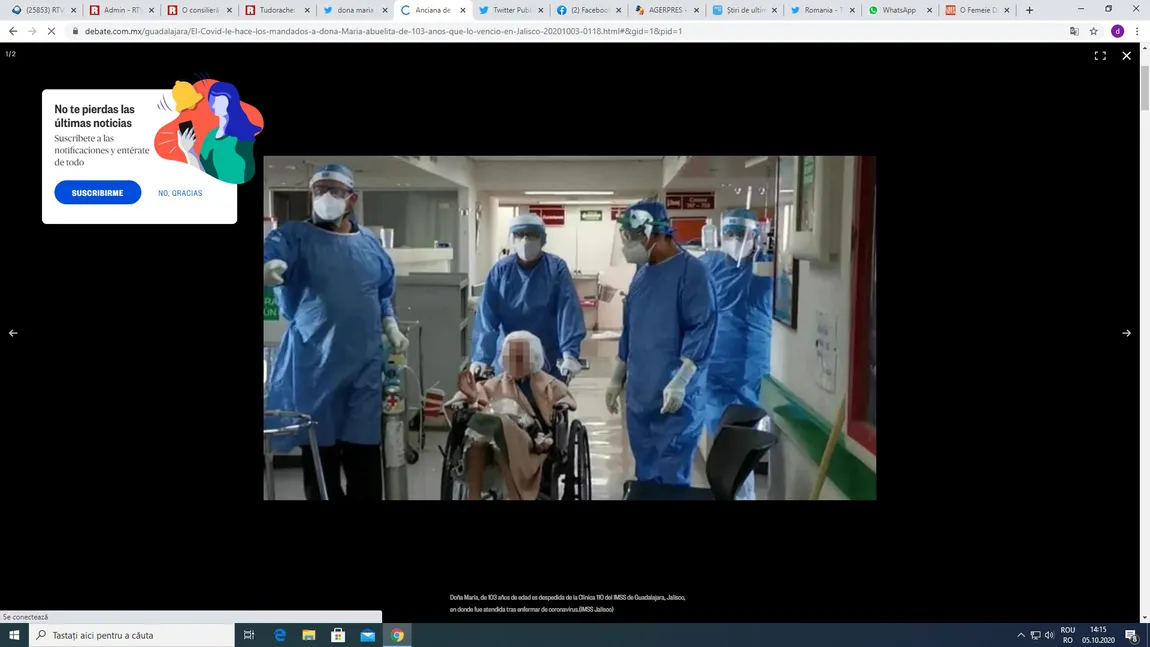Click the taskbar search box
This screenshot has height=647, width=1150.
[132, 635]
